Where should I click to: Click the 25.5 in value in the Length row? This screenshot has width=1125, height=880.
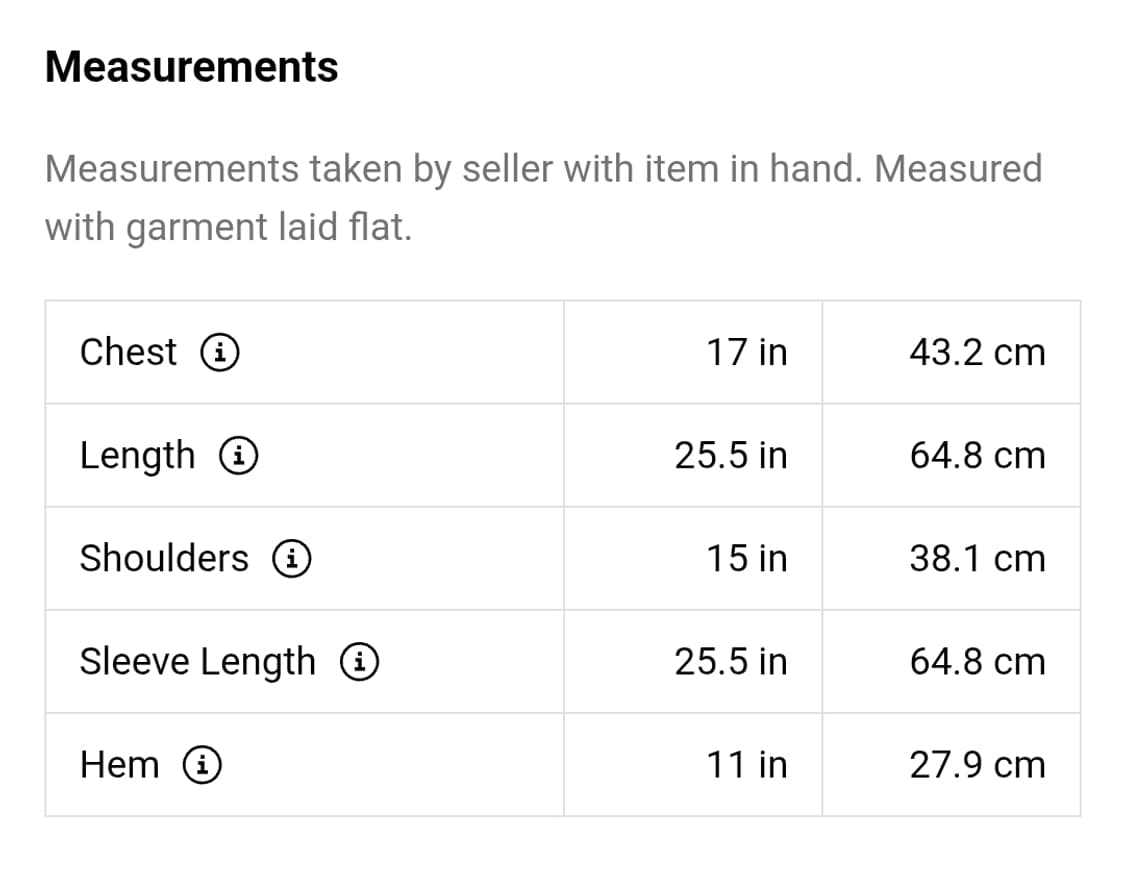tap(730, 456)
